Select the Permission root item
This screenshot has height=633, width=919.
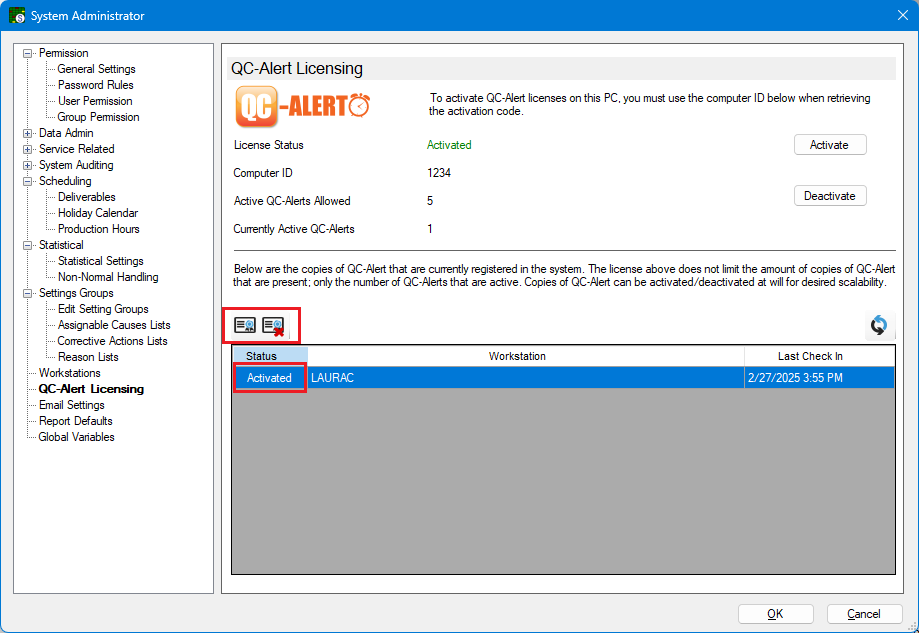click(63, 53)
